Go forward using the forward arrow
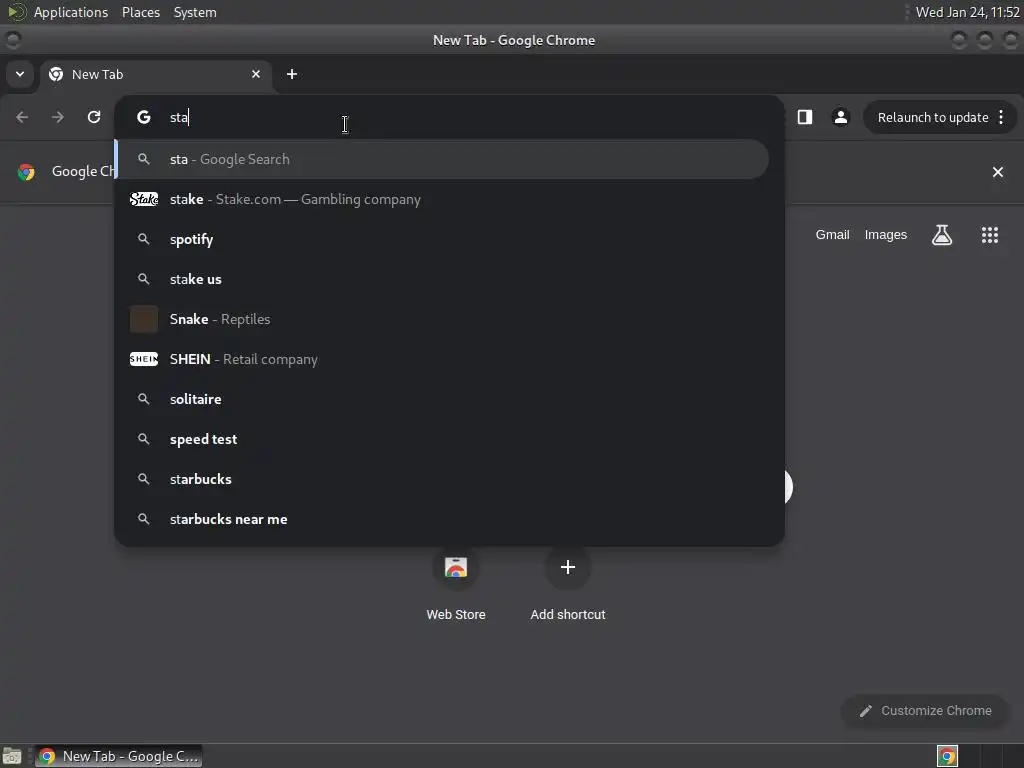 point(58,117)
